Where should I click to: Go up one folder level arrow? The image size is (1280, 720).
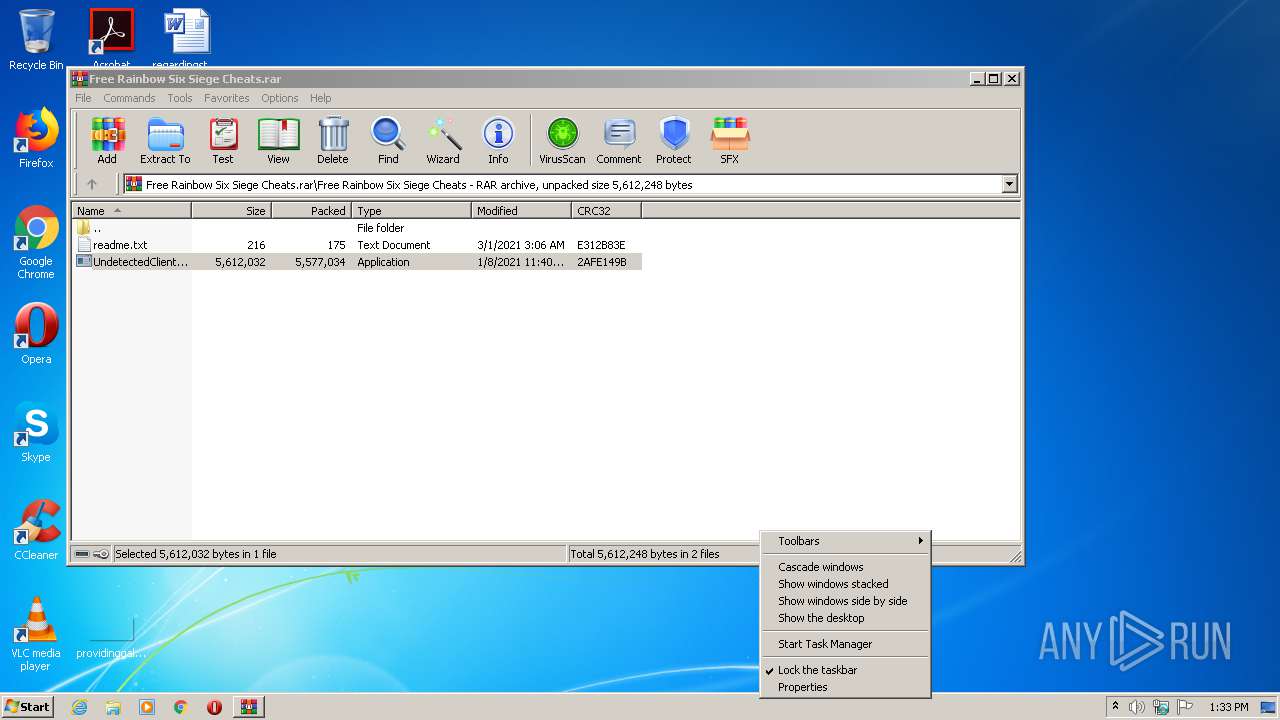[x=92, y=184]
